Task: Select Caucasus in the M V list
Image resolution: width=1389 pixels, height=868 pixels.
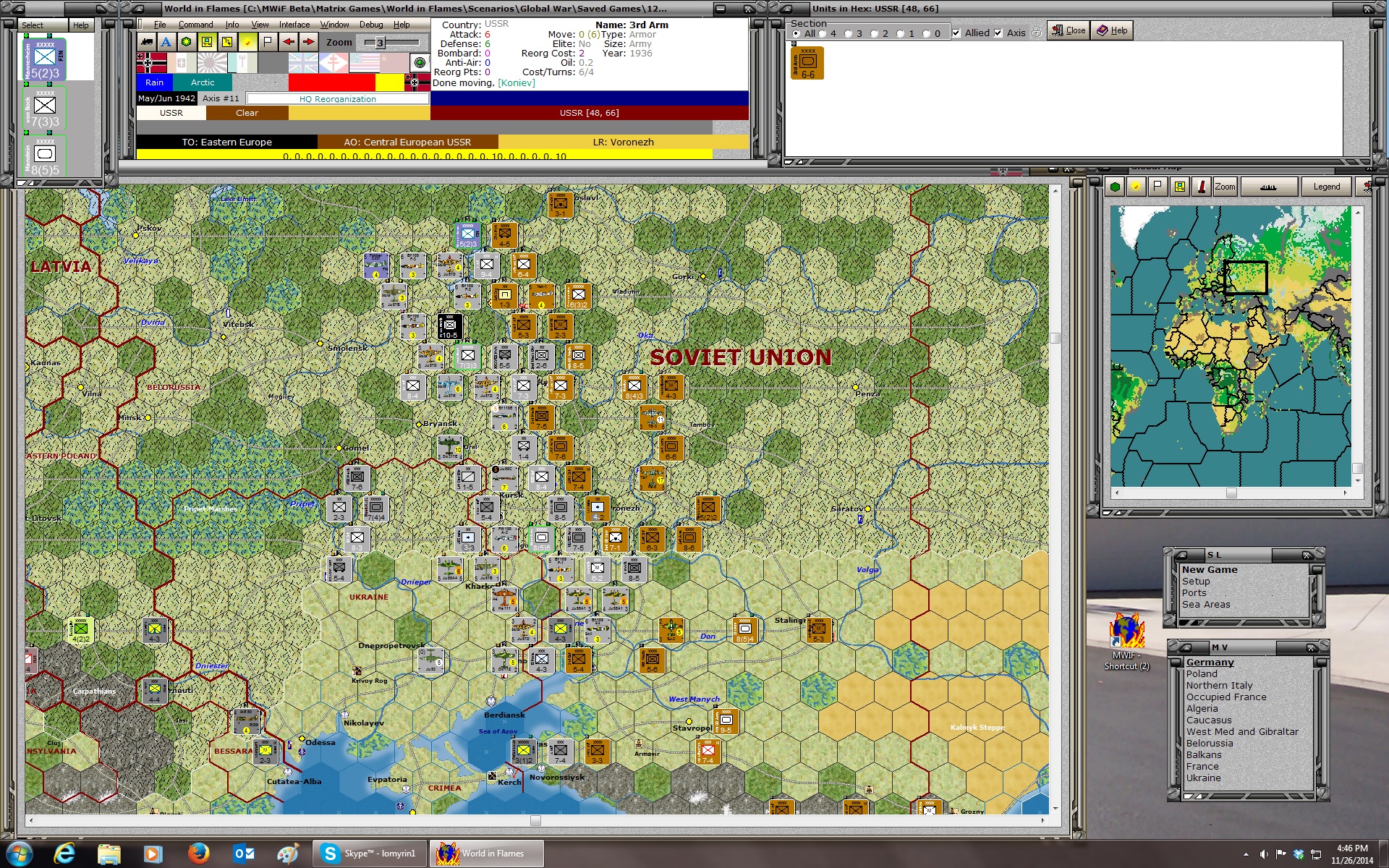Action: tap(1209, 720)
